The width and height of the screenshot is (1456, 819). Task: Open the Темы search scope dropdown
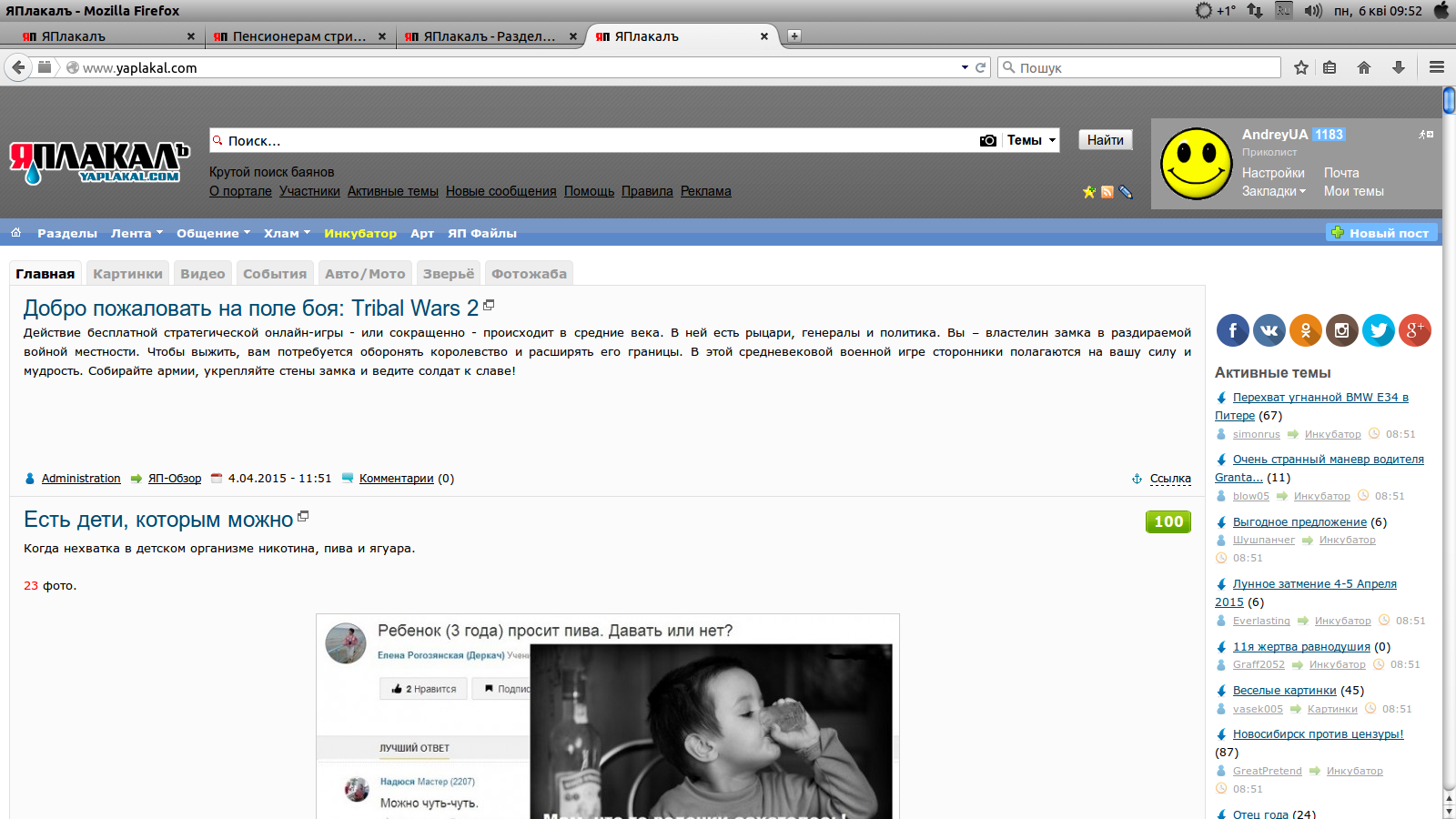pyautogui.click(x=1031, y=140)
